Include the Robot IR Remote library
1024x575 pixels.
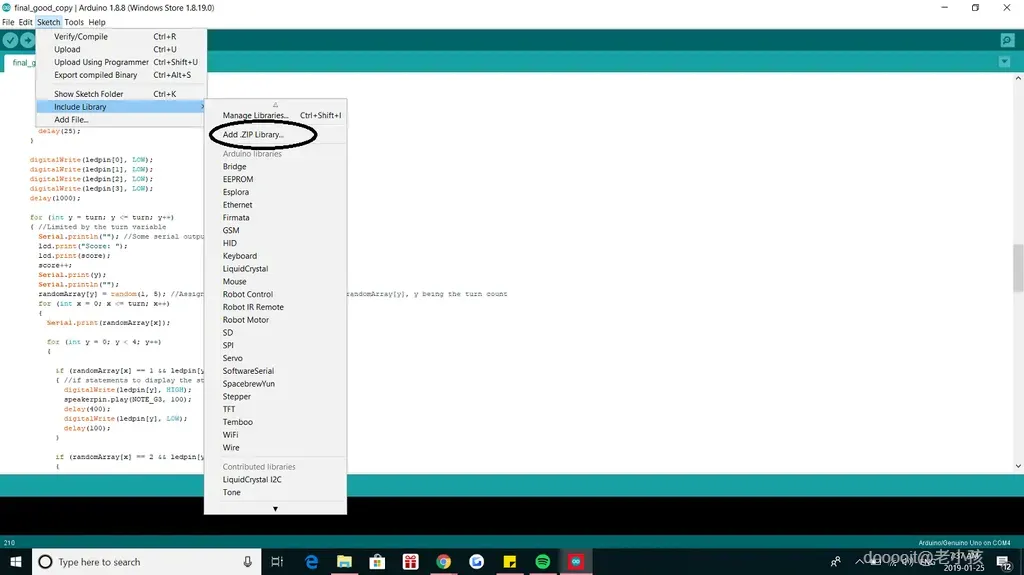click(x=275, y=307)
